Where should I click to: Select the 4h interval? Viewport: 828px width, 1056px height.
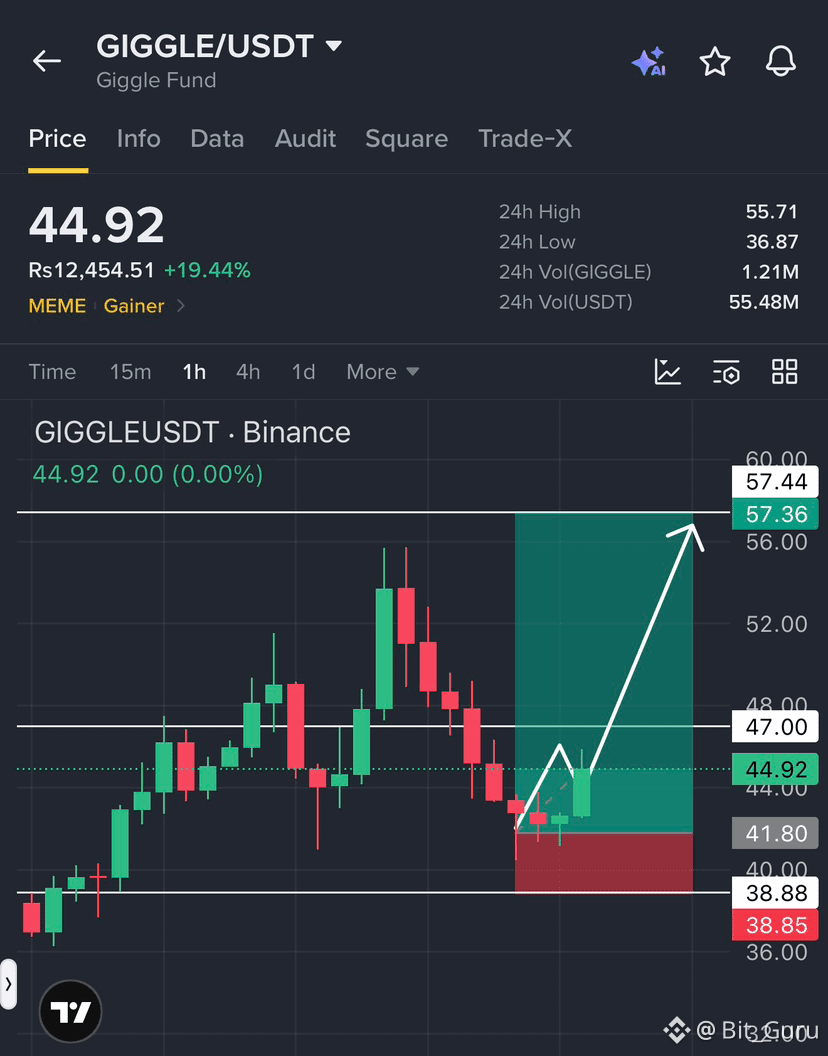(x=248, y=372)
